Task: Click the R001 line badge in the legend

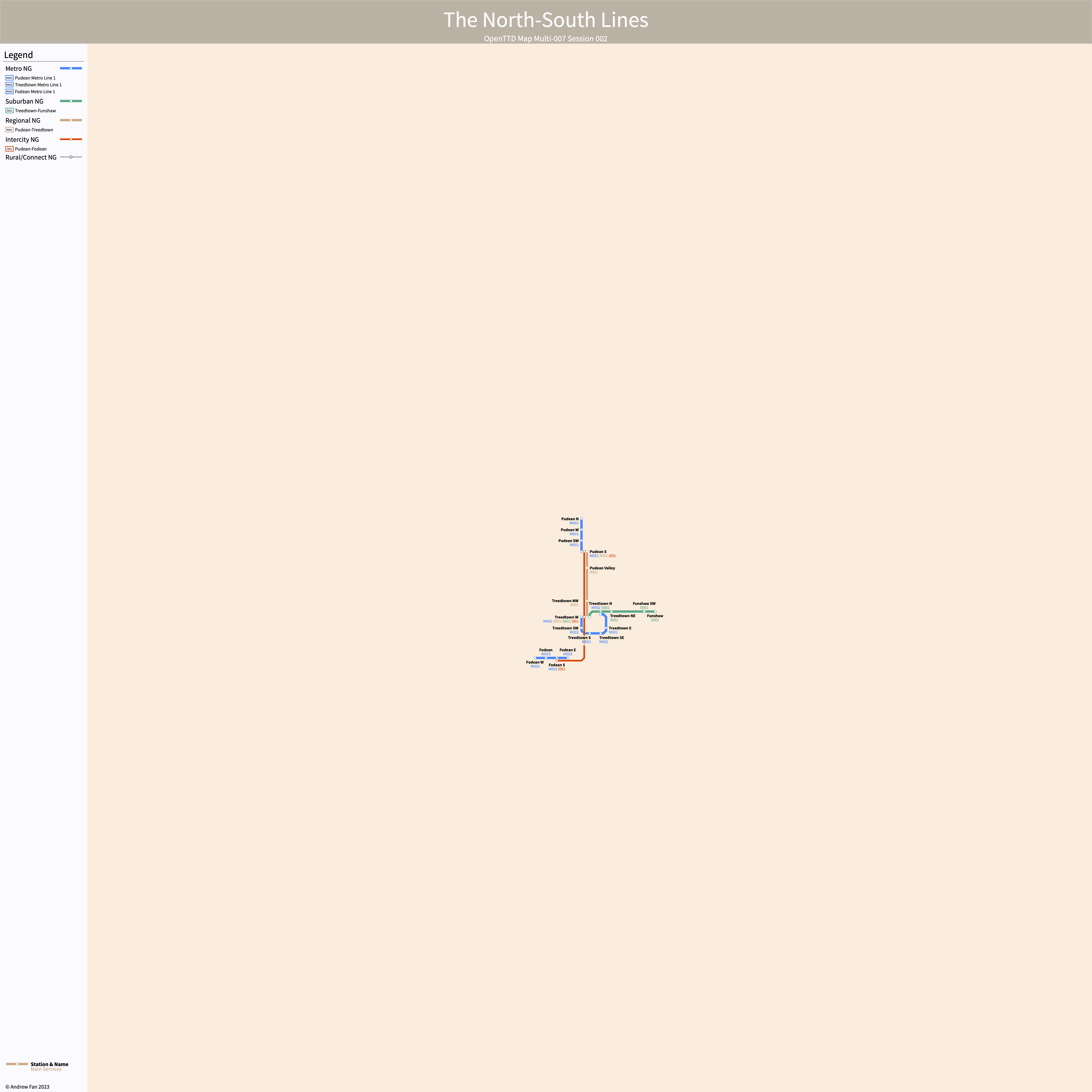Action: click(x=10, y=130)
